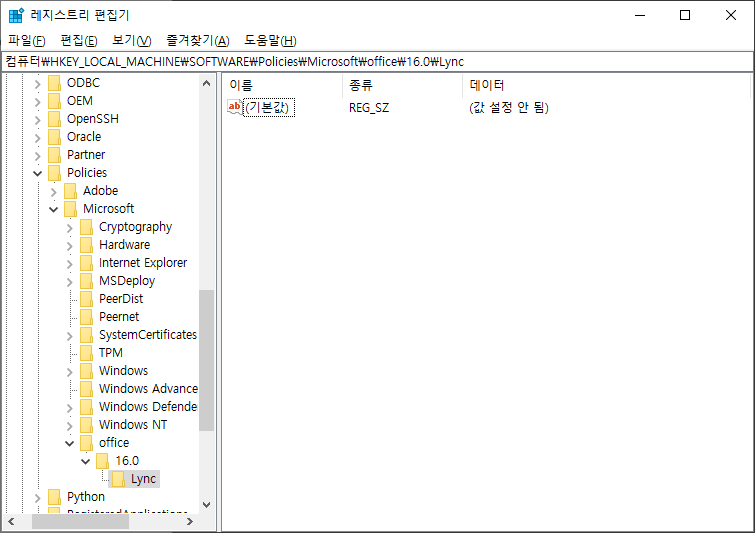
Task: Select the (기본값) value entry
Action: point(269,107)
